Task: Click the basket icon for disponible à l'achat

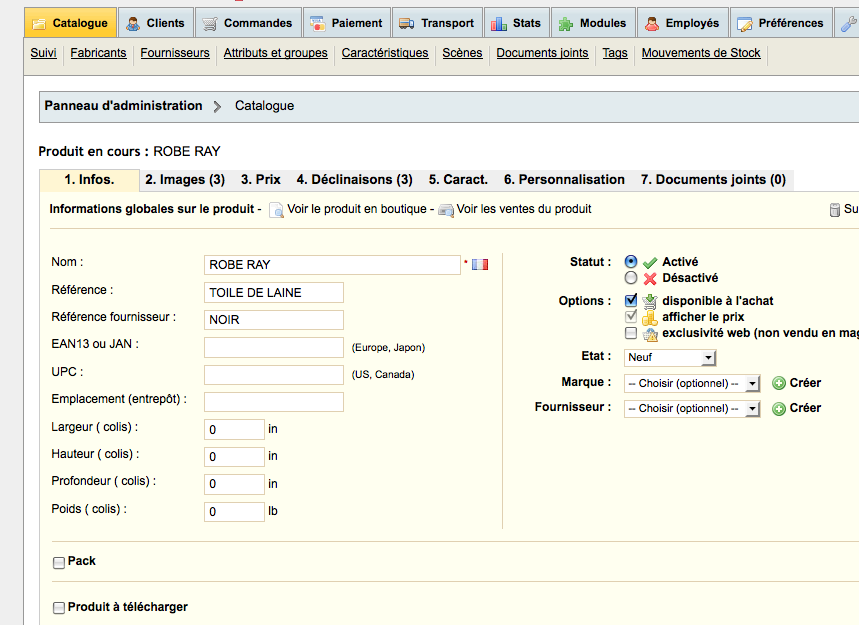Action: tap(650, 301)
